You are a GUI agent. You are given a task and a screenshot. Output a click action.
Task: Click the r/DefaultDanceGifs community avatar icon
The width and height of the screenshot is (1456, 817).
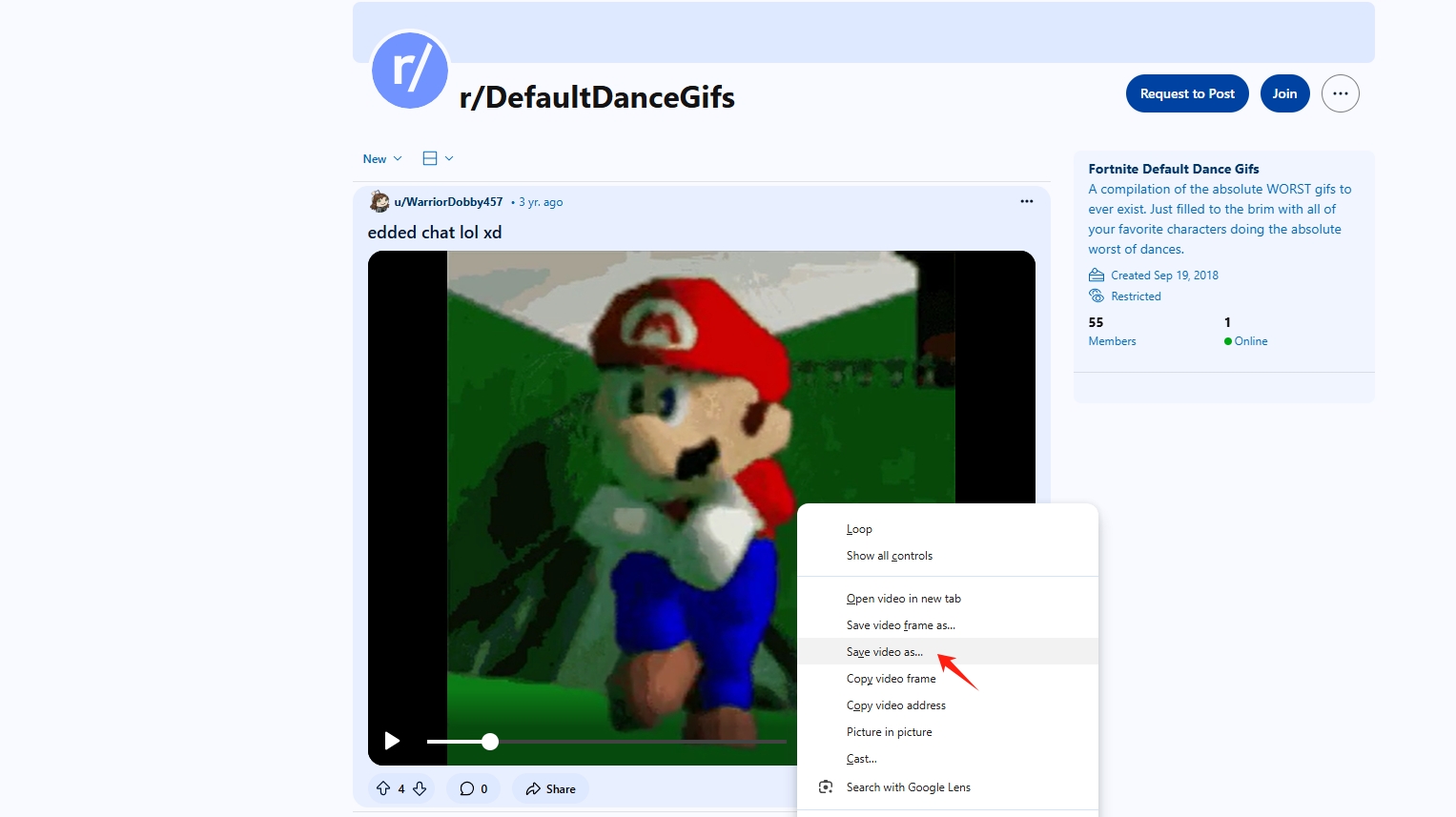point(410,70)
